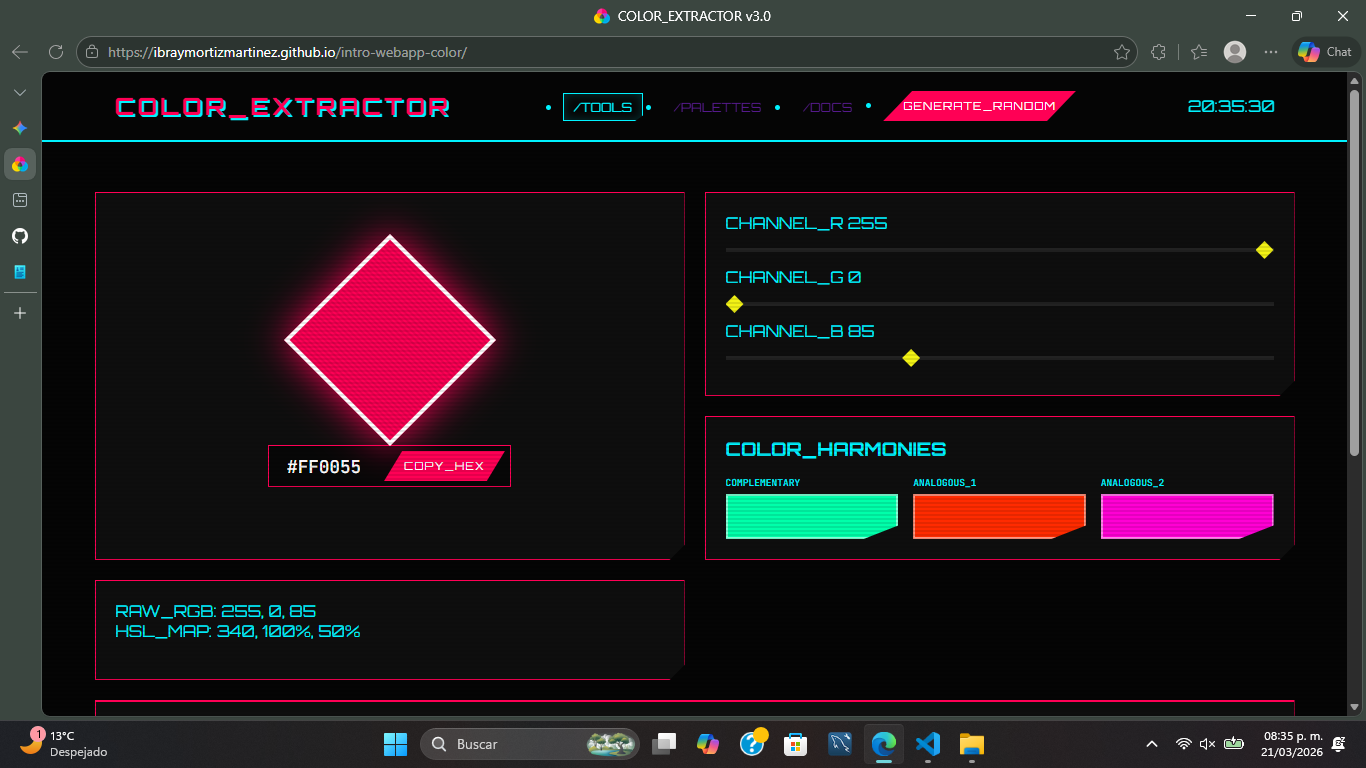Open the blue document icon in sidebar

click(x=19, y=271)
